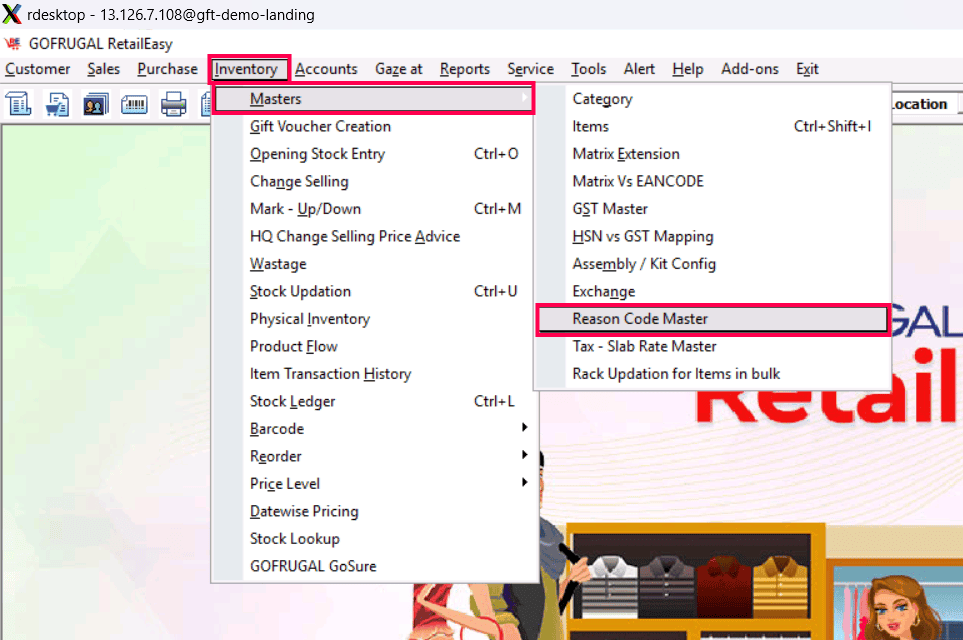The height and width of the screenshot is (640, 963).
Task: Choose GOFRUGAL GoSure
Action: [x=374, y=566]
